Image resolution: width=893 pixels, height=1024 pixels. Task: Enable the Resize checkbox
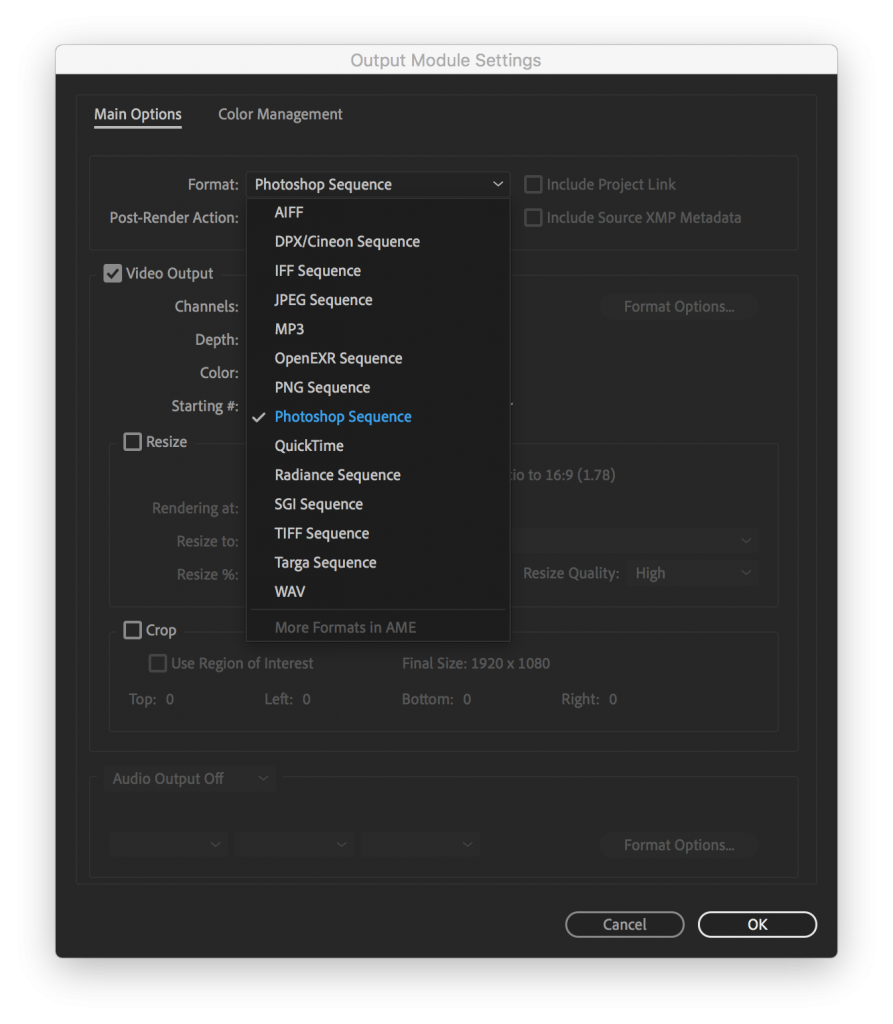(133, 442)
